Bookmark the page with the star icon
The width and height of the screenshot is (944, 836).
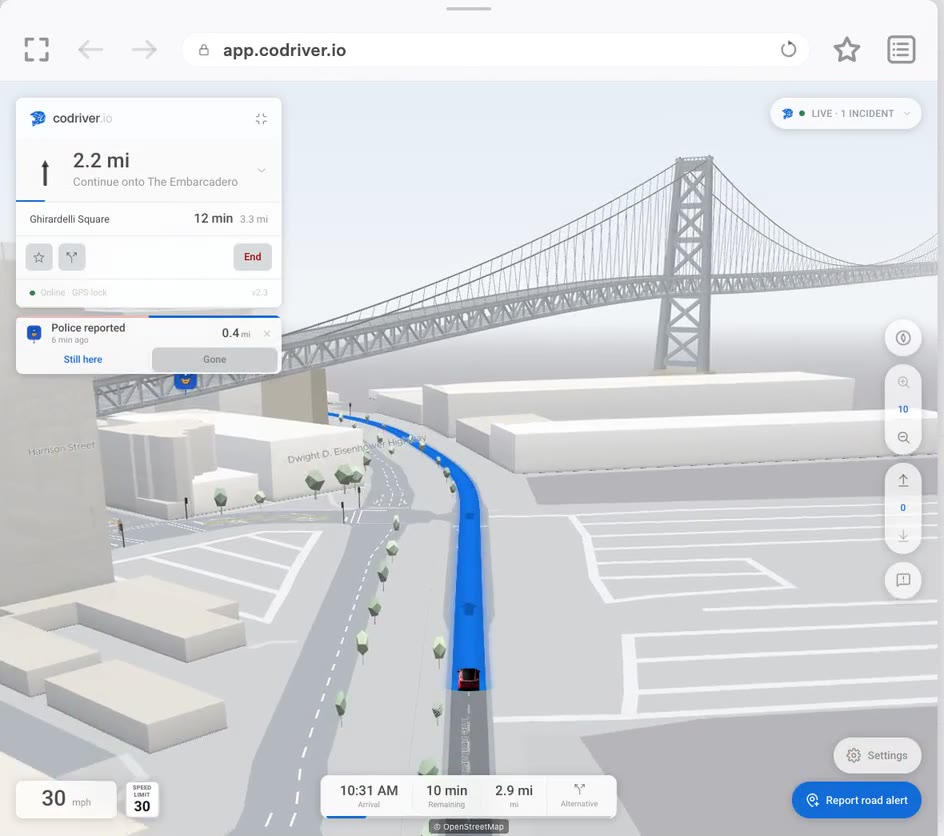(846, 49)
